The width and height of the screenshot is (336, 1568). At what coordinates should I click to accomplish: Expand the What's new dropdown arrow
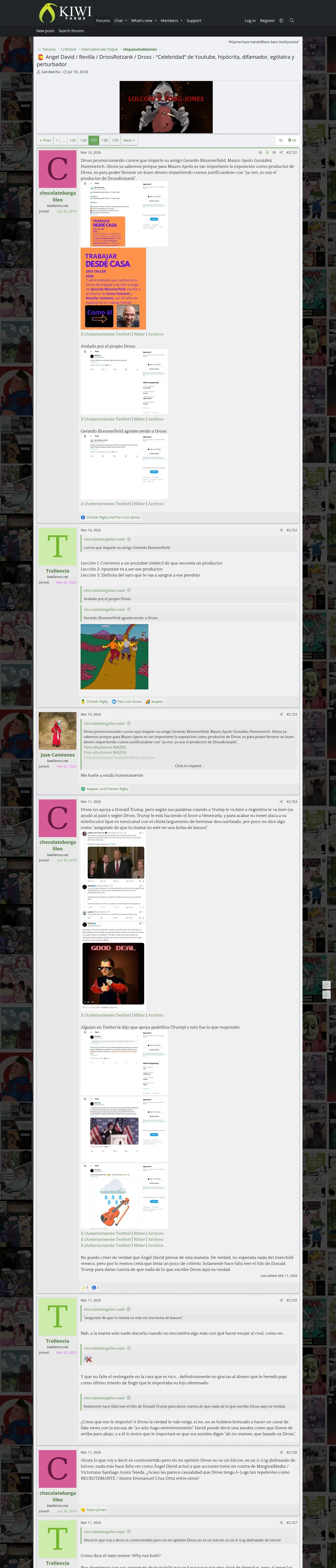[x=155, y=21]
